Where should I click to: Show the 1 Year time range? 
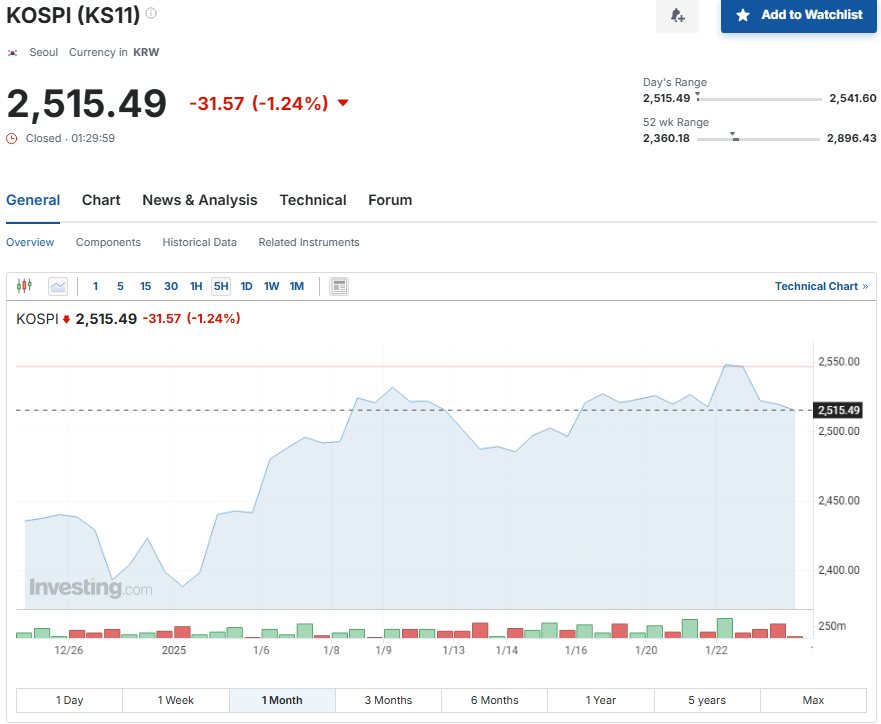[601, 700]
